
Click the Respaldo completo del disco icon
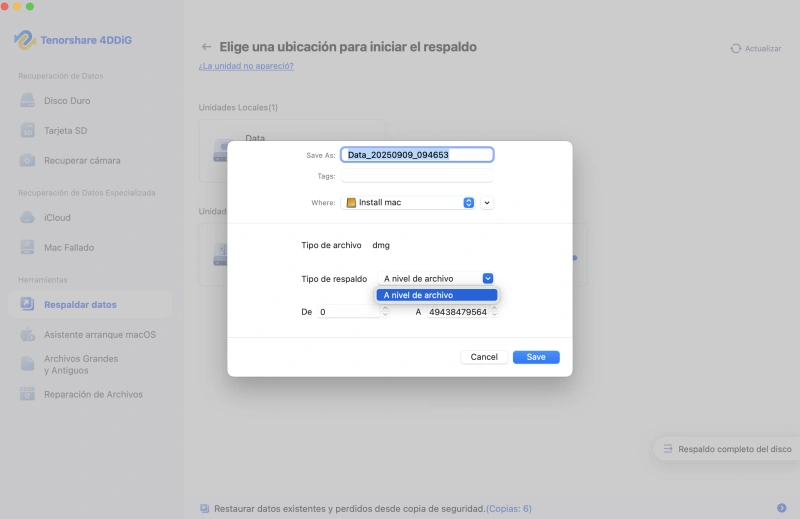tap(667, 449)
